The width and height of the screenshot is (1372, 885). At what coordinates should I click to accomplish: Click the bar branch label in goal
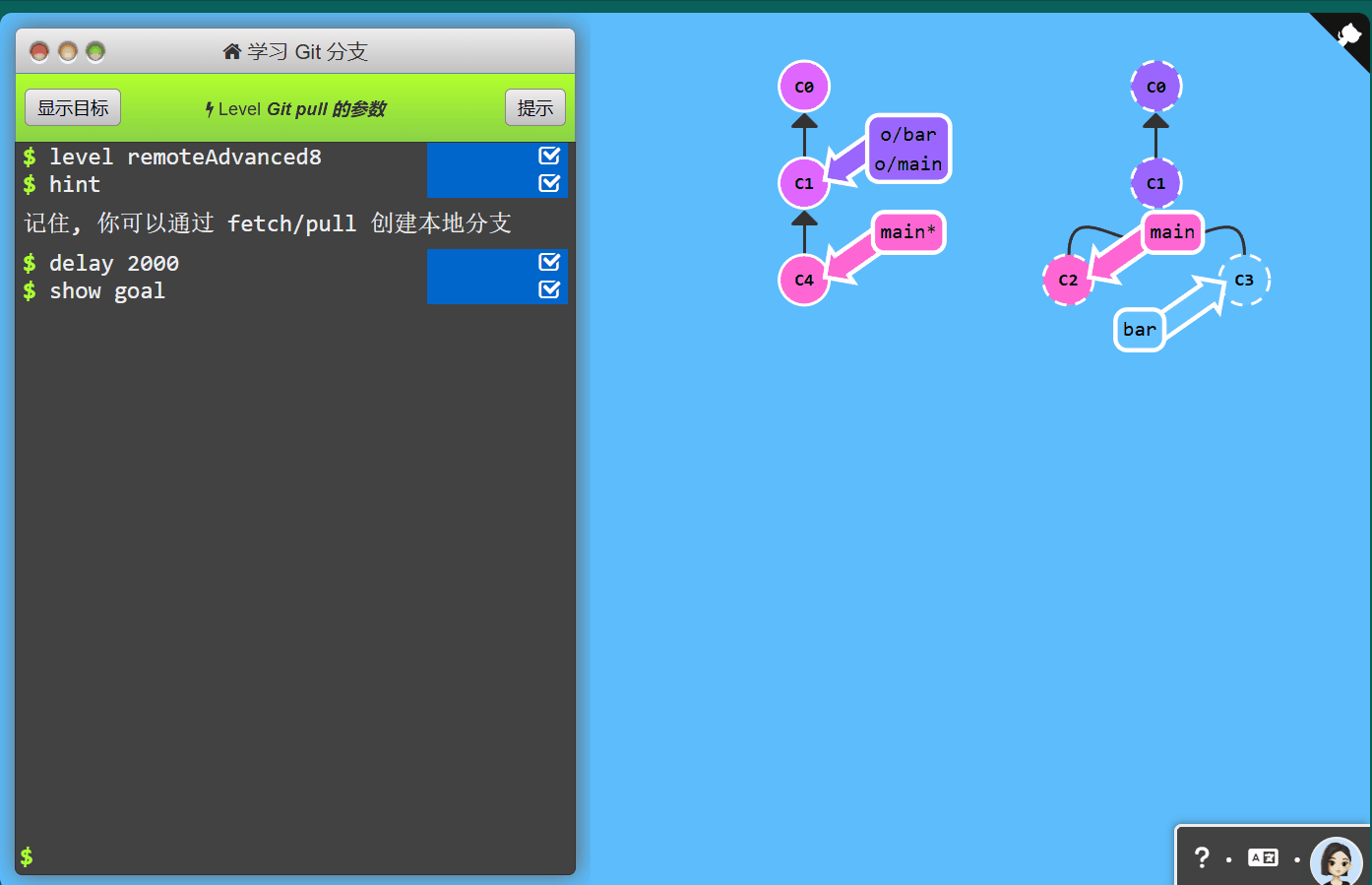tap(1140, 330)
